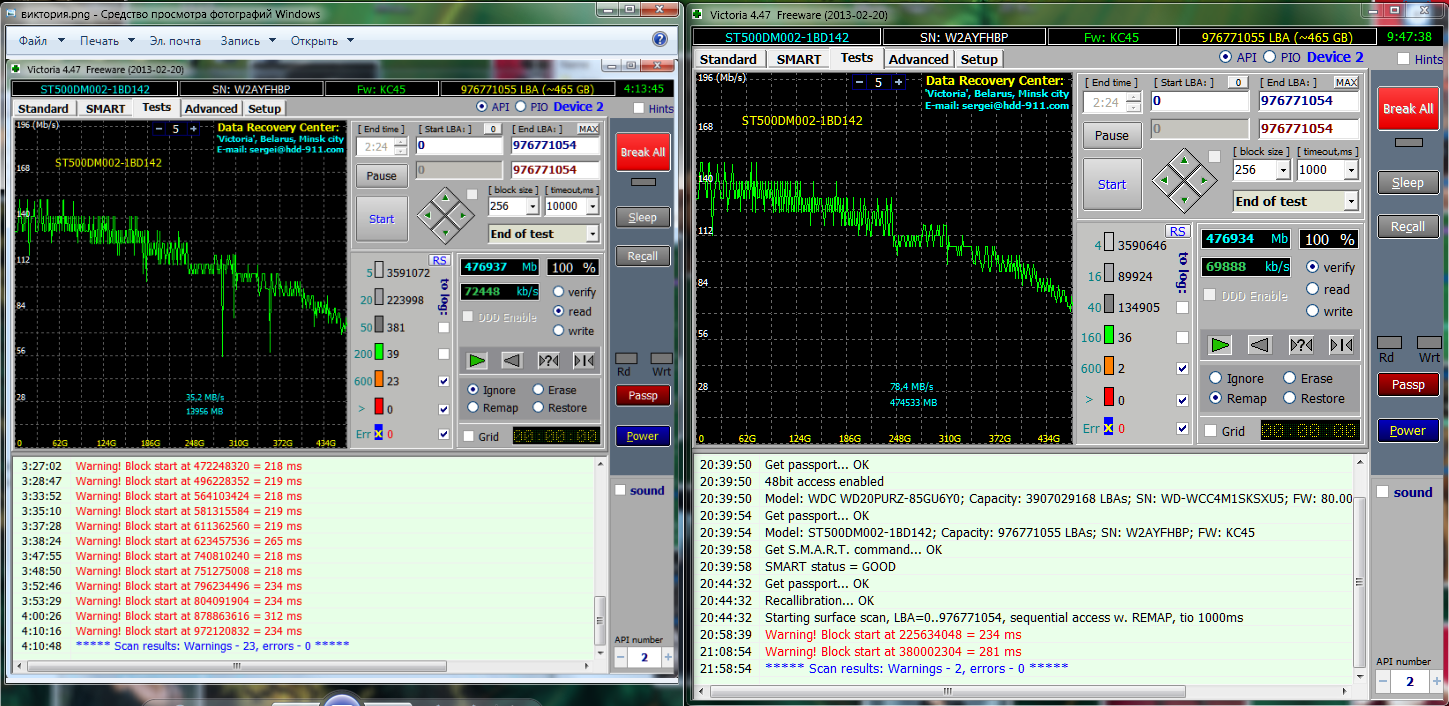The height and width of the screenshot is (706, 1449).
Task: Choose the Ignore option while Remap is selected
Action: (x=1216, y=378)
